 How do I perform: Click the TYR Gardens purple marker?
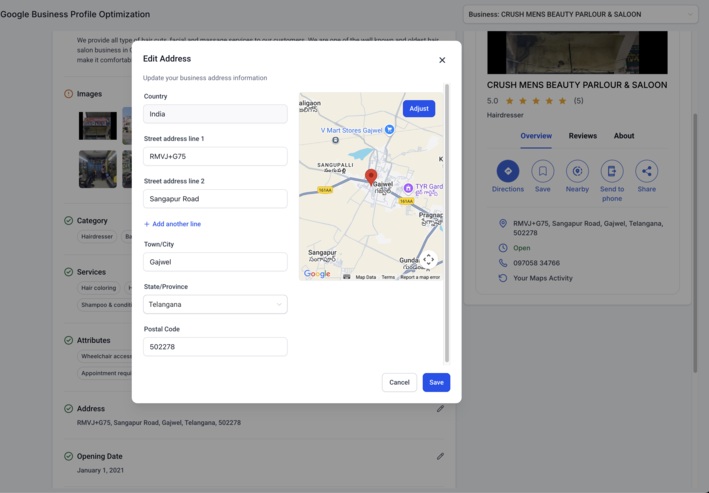(408, 188)
